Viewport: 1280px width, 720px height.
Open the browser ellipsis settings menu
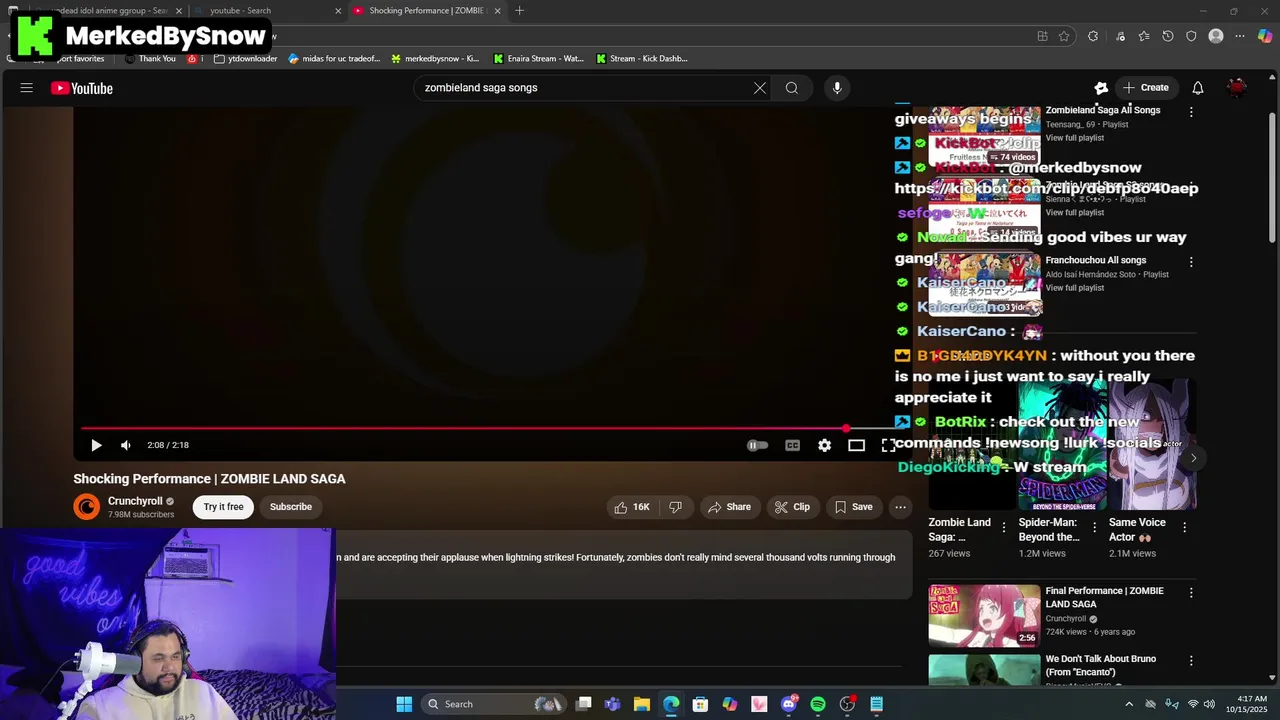1240,36
